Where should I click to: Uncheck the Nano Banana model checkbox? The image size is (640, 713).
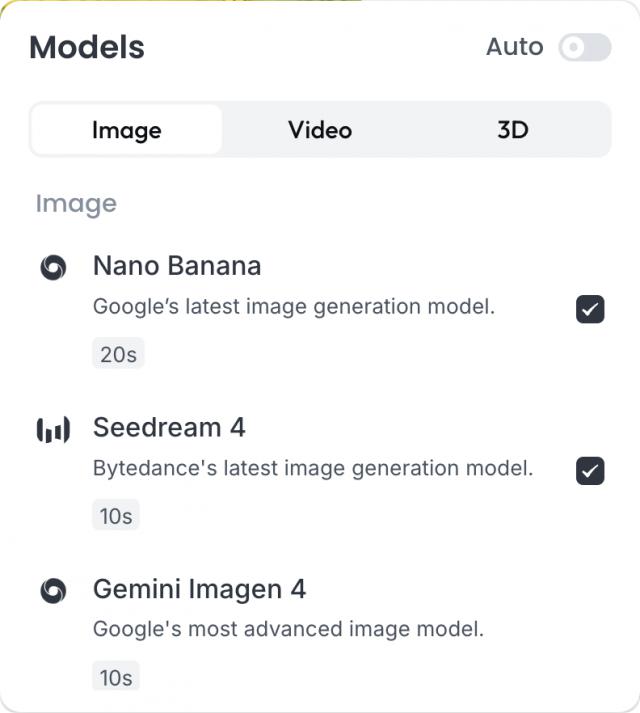point(590,310)
